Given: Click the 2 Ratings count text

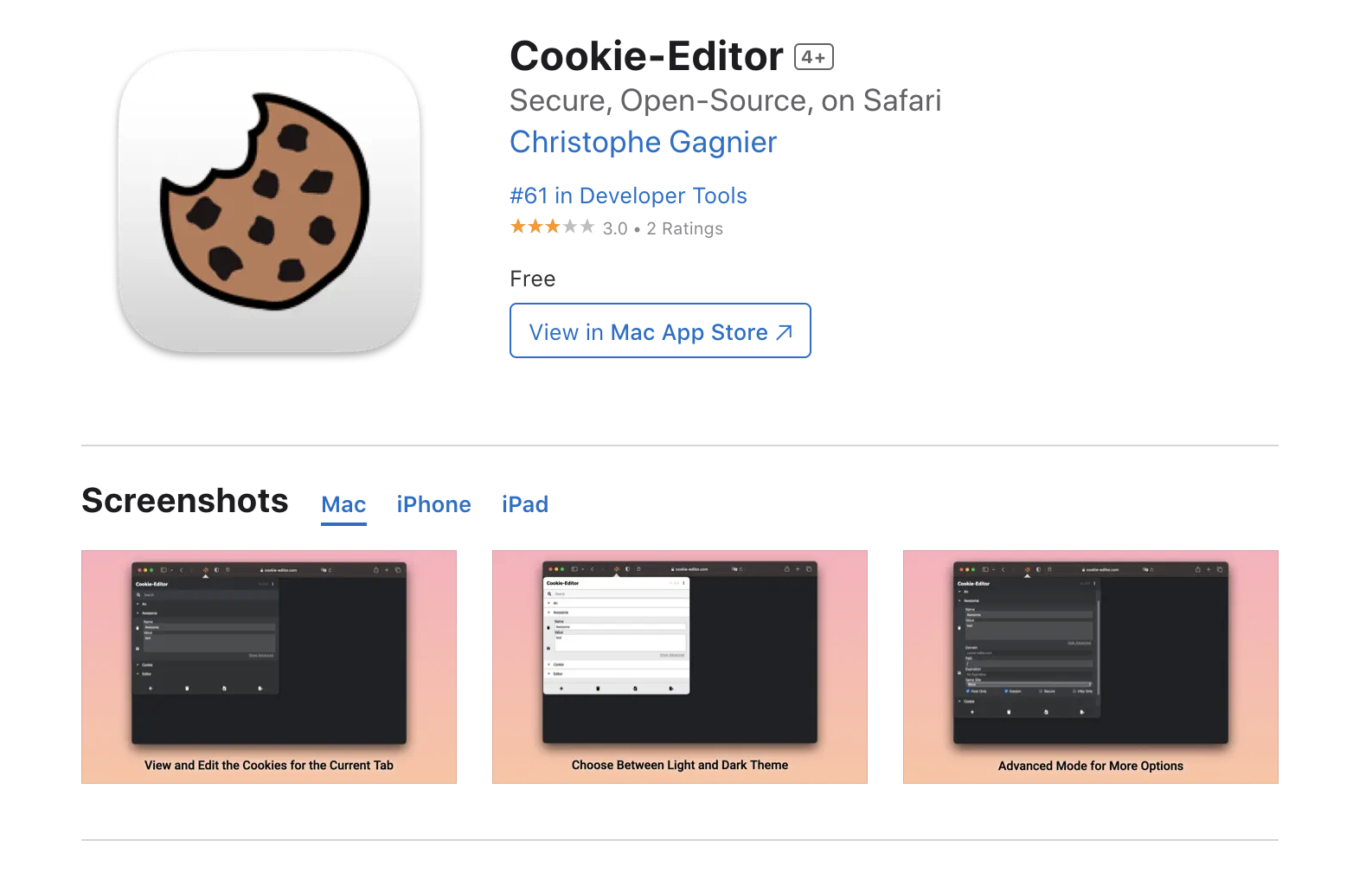Looking at the screenshot, I should (x=684, y=228).
